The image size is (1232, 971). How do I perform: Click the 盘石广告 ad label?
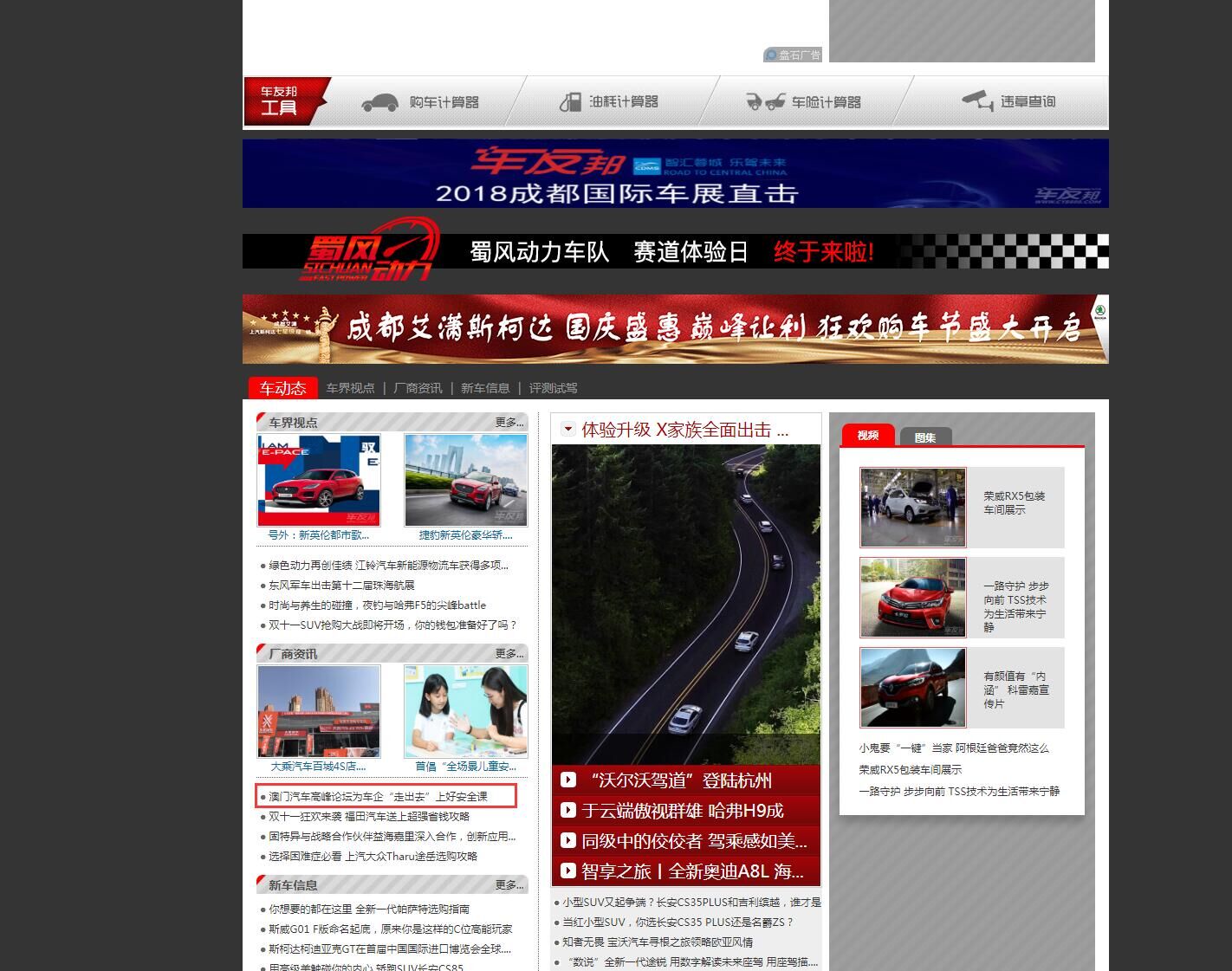pyautogui.click(x=792, y=55)
